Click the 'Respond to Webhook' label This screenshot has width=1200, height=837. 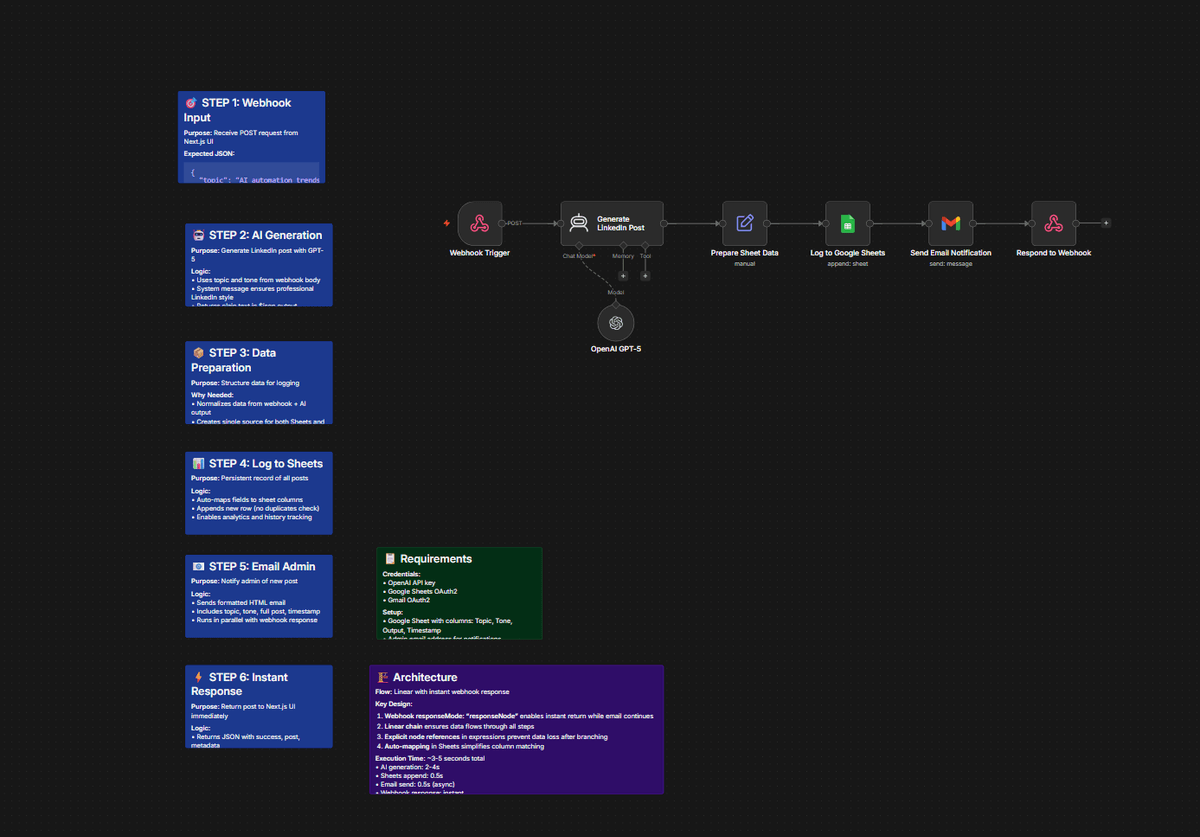tap(1054, 253)
